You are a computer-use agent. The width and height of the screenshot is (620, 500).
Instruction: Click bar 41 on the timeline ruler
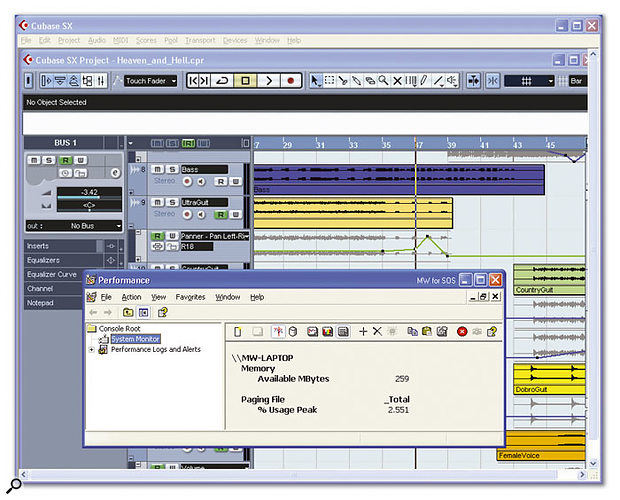point(484,145)
